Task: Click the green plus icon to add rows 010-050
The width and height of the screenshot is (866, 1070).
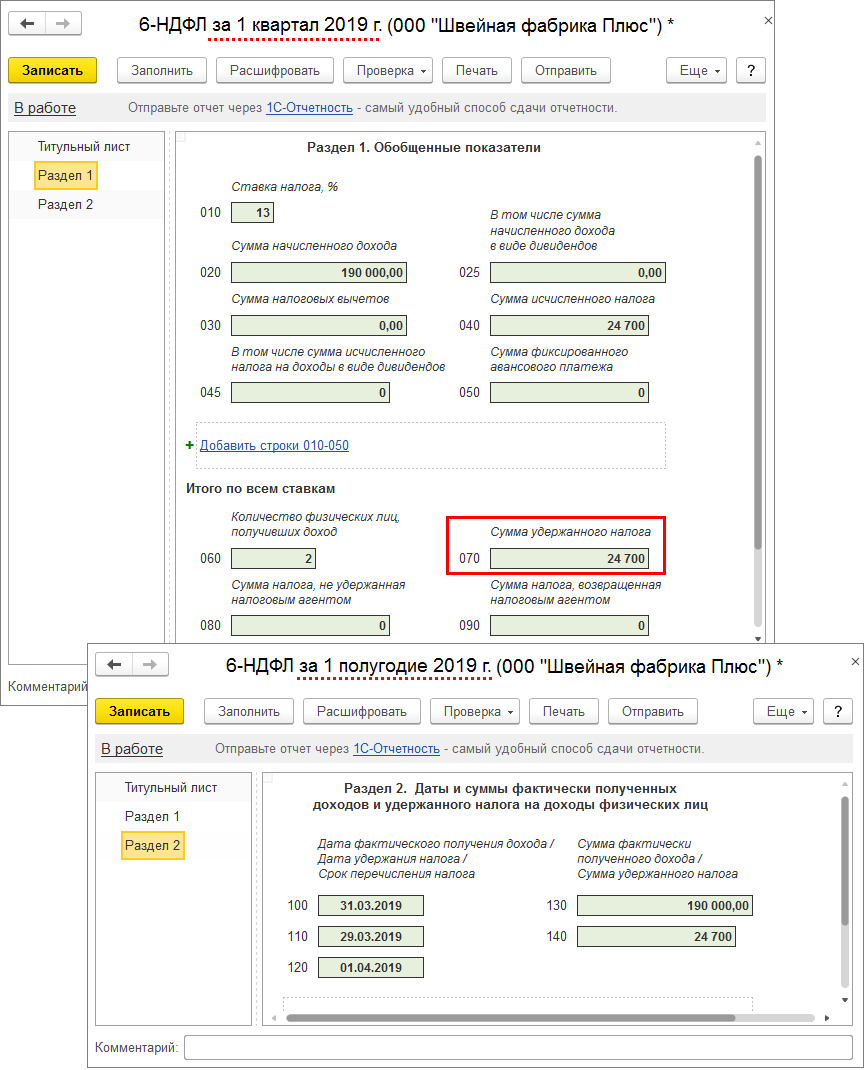Action: point(190,446)
